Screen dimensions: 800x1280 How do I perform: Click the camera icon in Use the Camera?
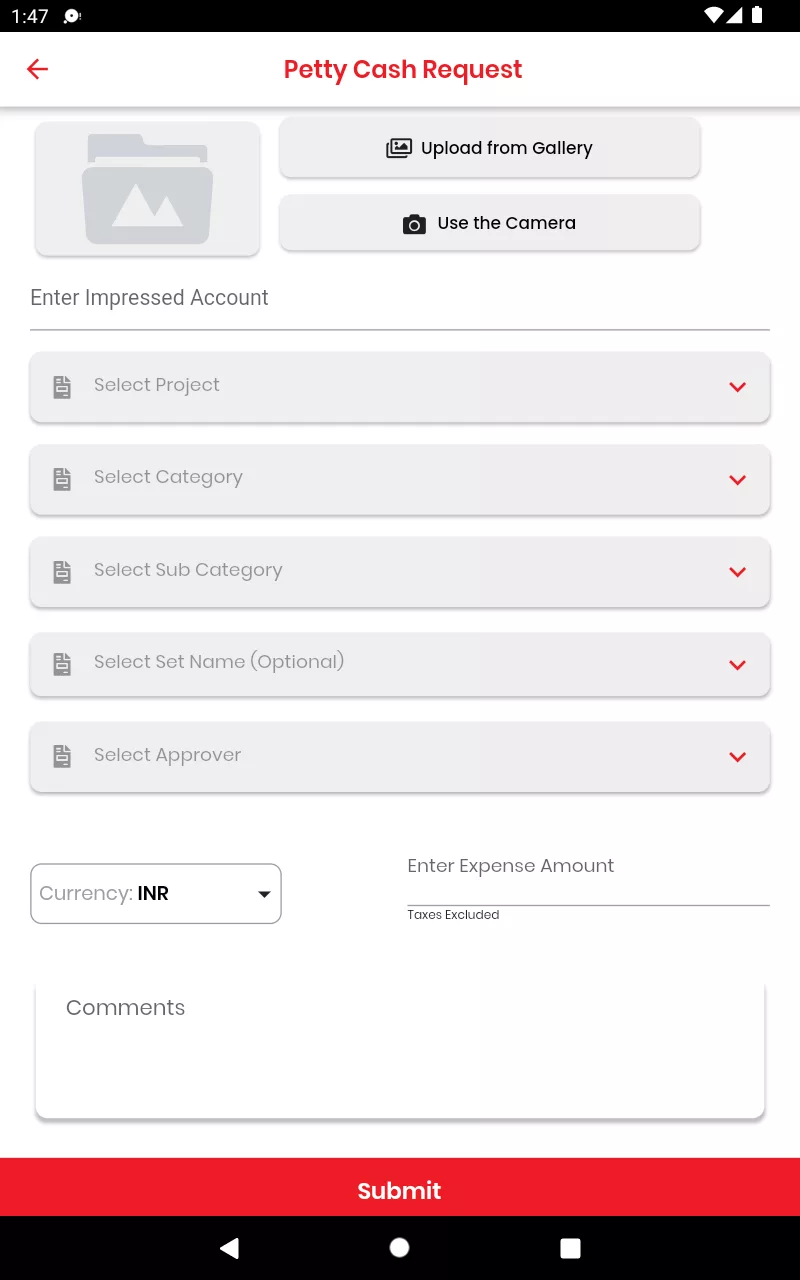pyautogui.click(x=414, y=224)
